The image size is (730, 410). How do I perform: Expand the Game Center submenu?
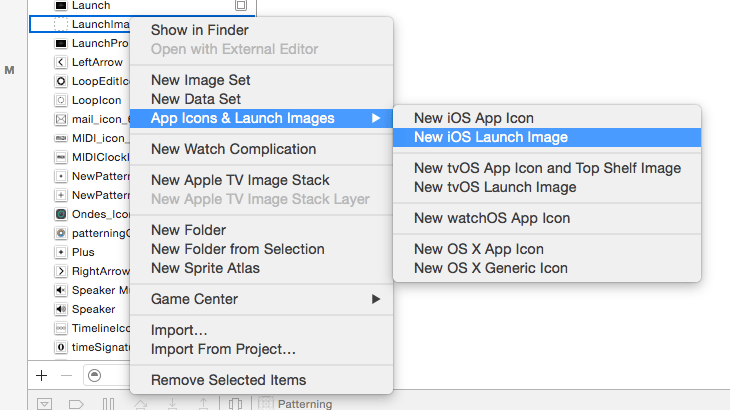(262, 299)
